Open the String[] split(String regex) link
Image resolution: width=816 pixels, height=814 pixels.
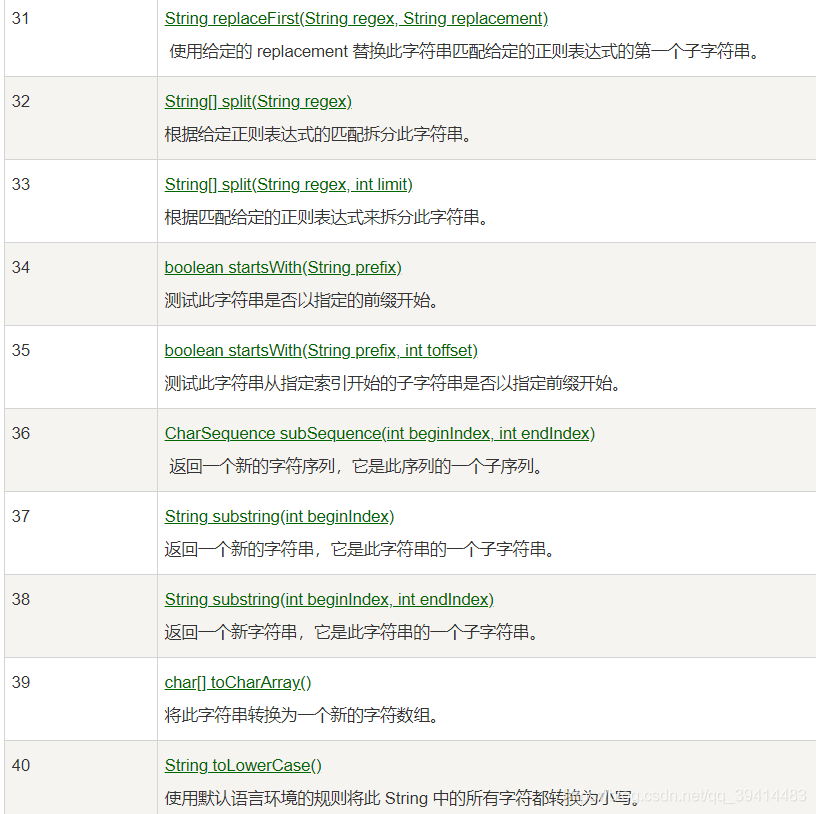[x=258, y=101]
